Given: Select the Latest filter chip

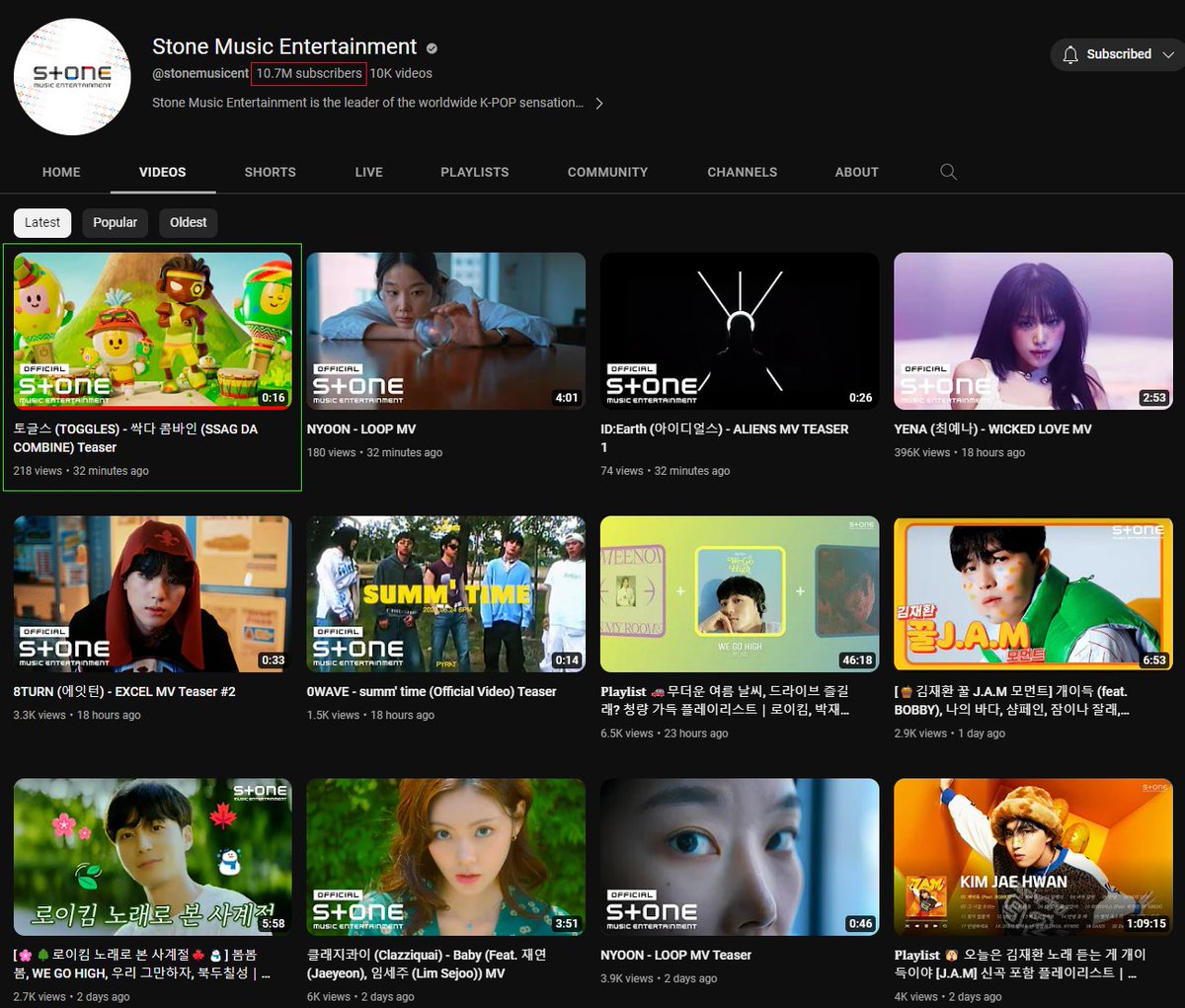Looking at the screenshot, I should [41, 222].
